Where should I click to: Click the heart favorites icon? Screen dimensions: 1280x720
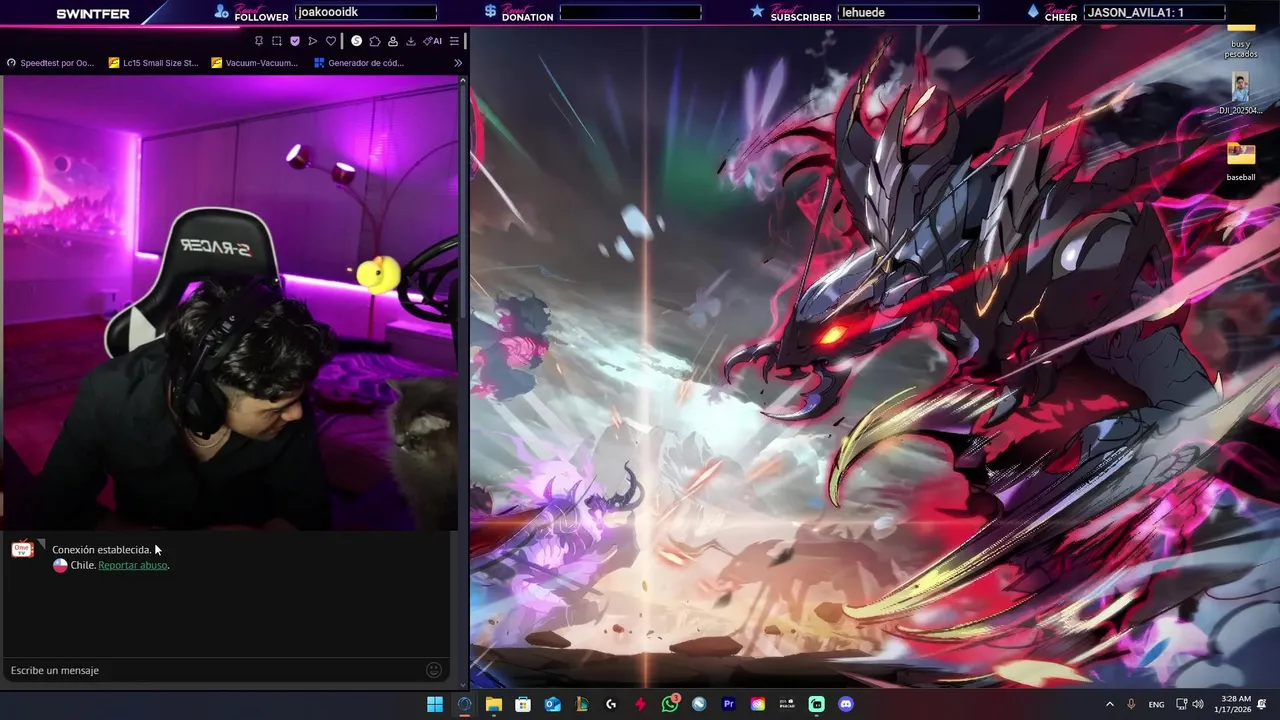tap(331, 41)
